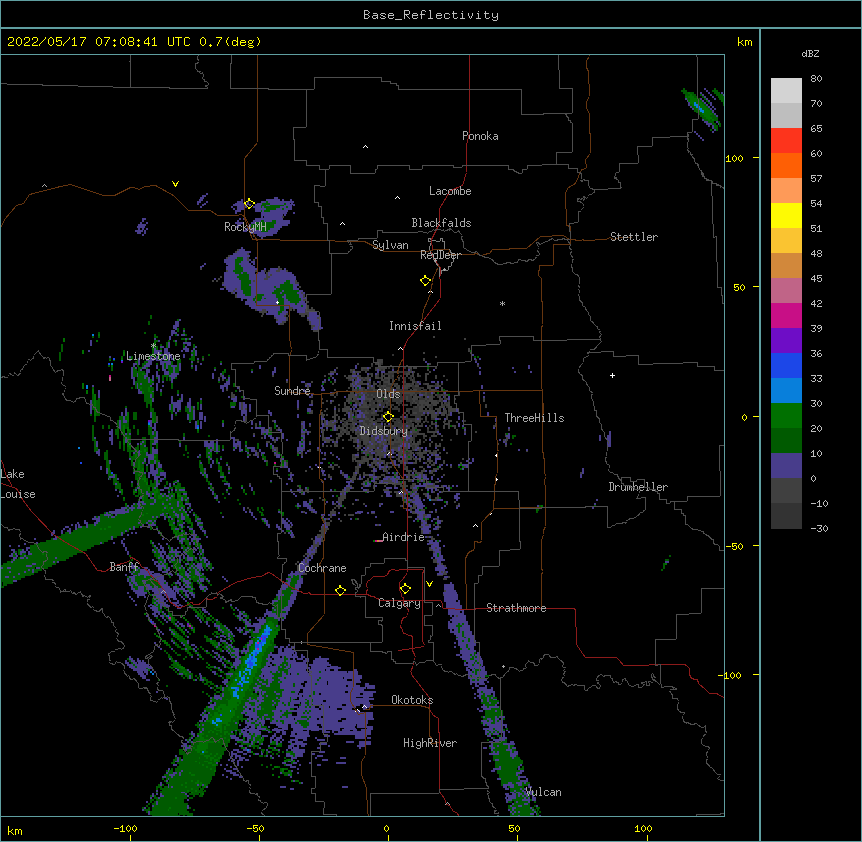Click the 80 value on the dBZ scale

click(x=816, y=79)
